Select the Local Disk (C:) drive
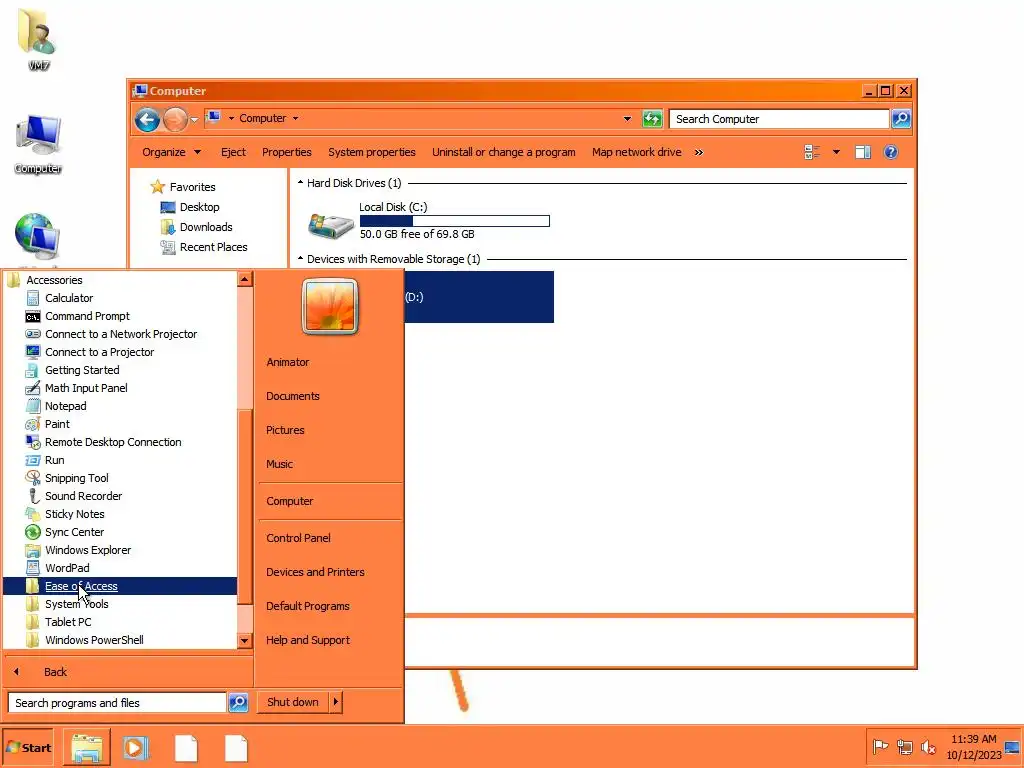The image size is (1024, 768). pos(428,220)
